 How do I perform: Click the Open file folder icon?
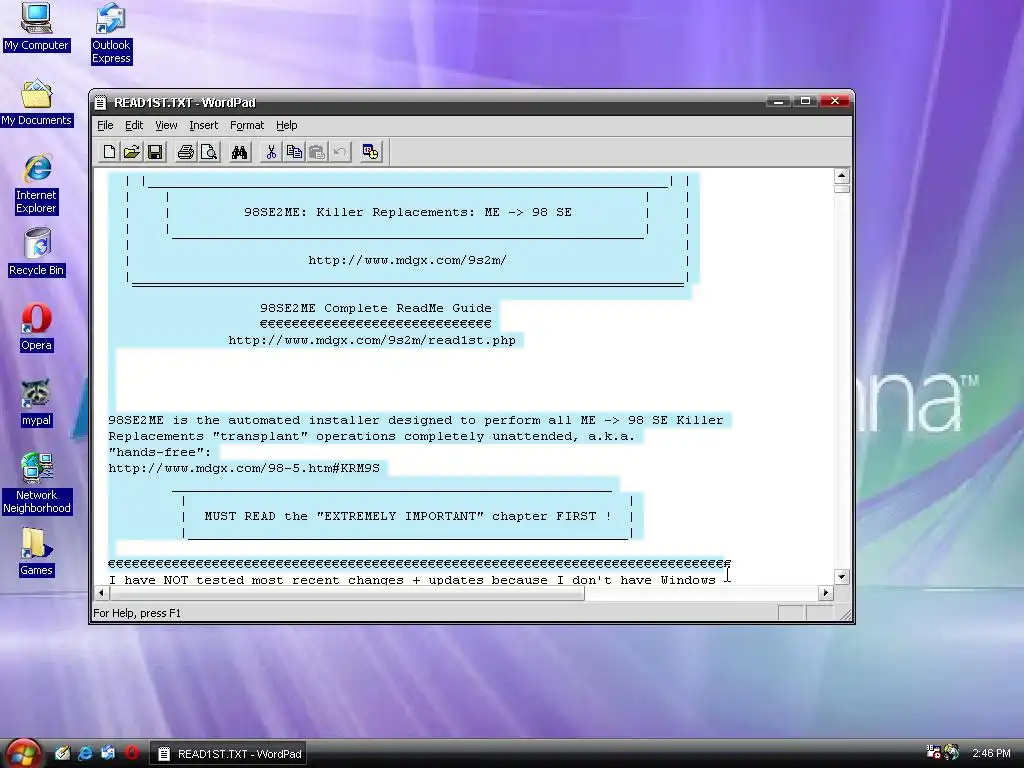pyautogui.click(x=132, y=152)
